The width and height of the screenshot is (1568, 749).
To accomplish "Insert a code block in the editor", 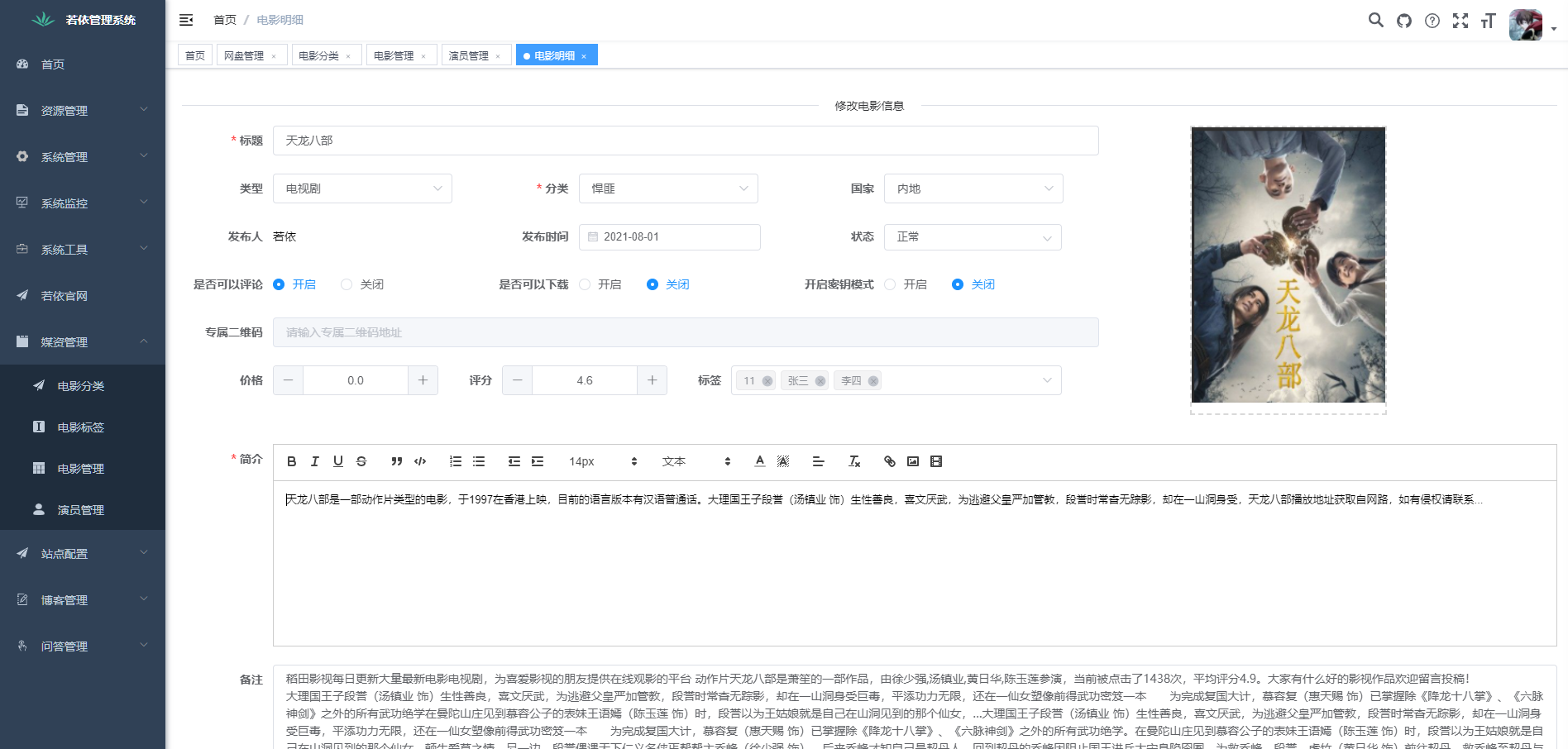I will click(419, 461).
